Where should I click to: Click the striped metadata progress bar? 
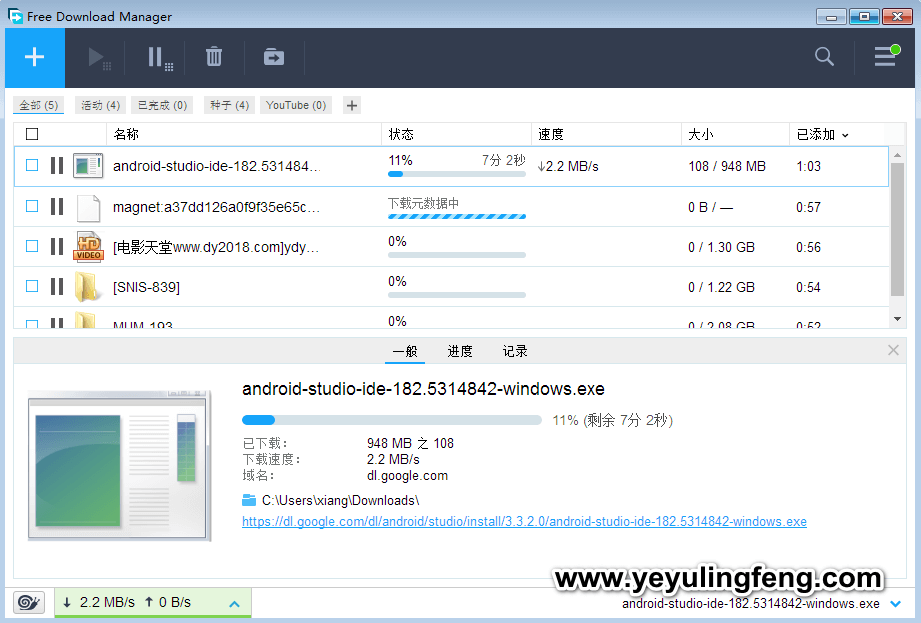(457, 216)
